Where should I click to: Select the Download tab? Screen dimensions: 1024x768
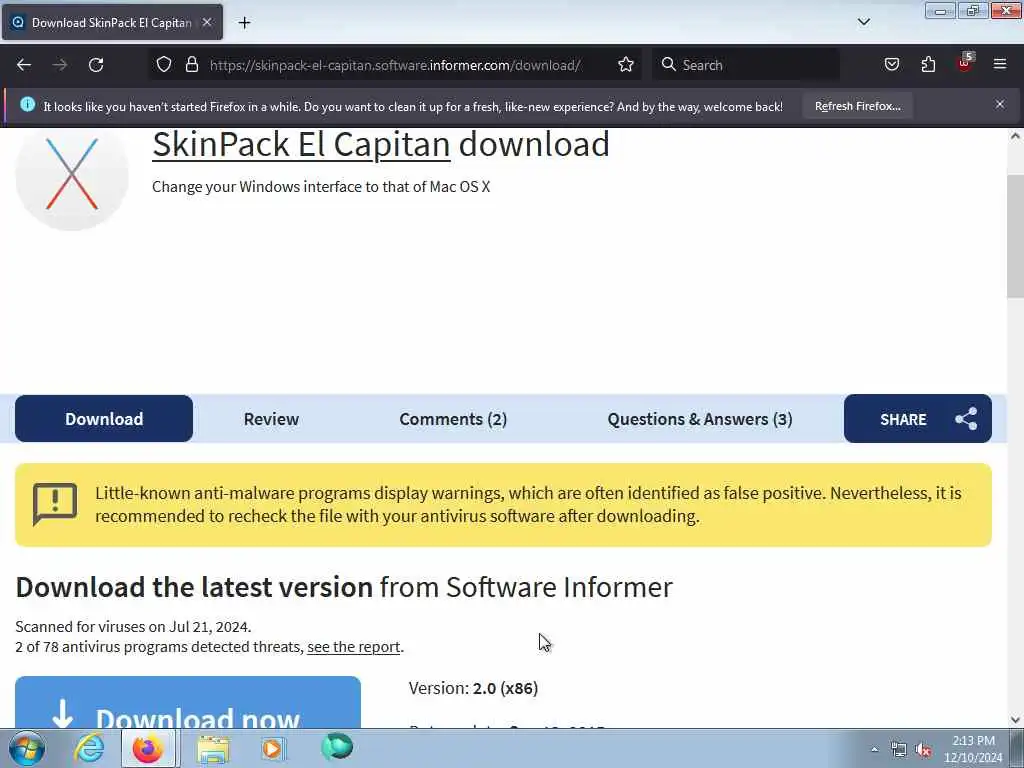coord(104,419)
